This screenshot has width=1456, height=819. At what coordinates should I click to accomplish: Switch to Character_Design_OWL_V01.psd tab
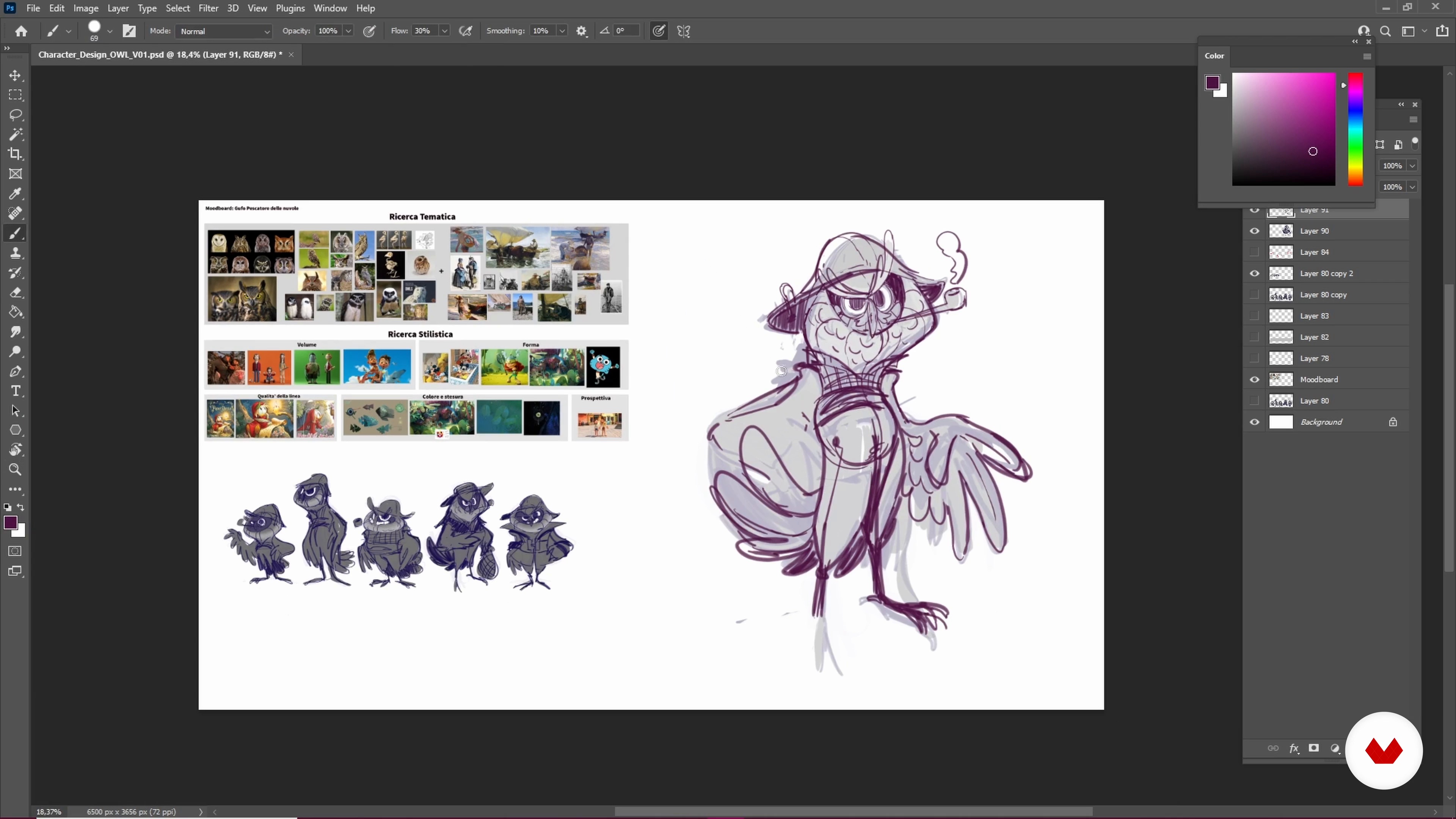160,54
